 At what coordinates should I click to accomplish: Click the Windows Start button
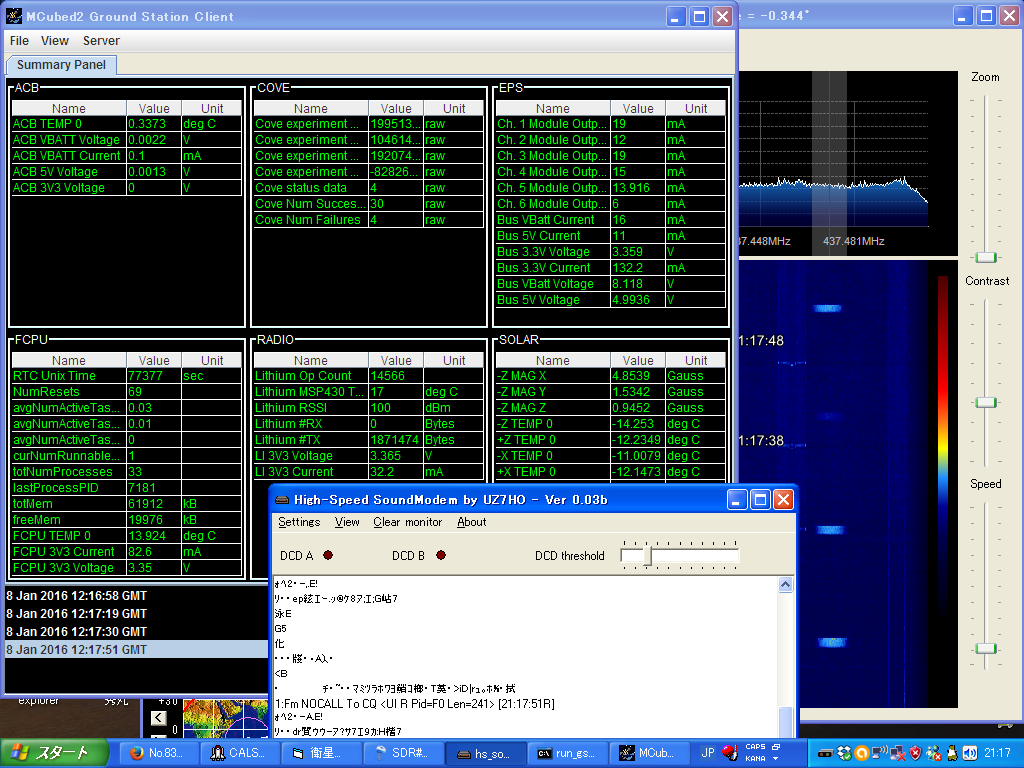(54, 753)
